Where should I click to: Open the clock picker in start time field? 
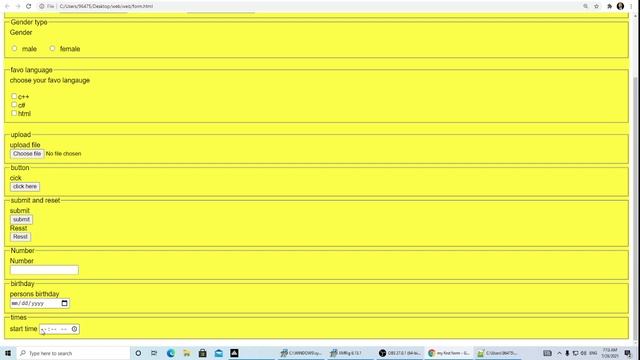click(x=74, y=329)
